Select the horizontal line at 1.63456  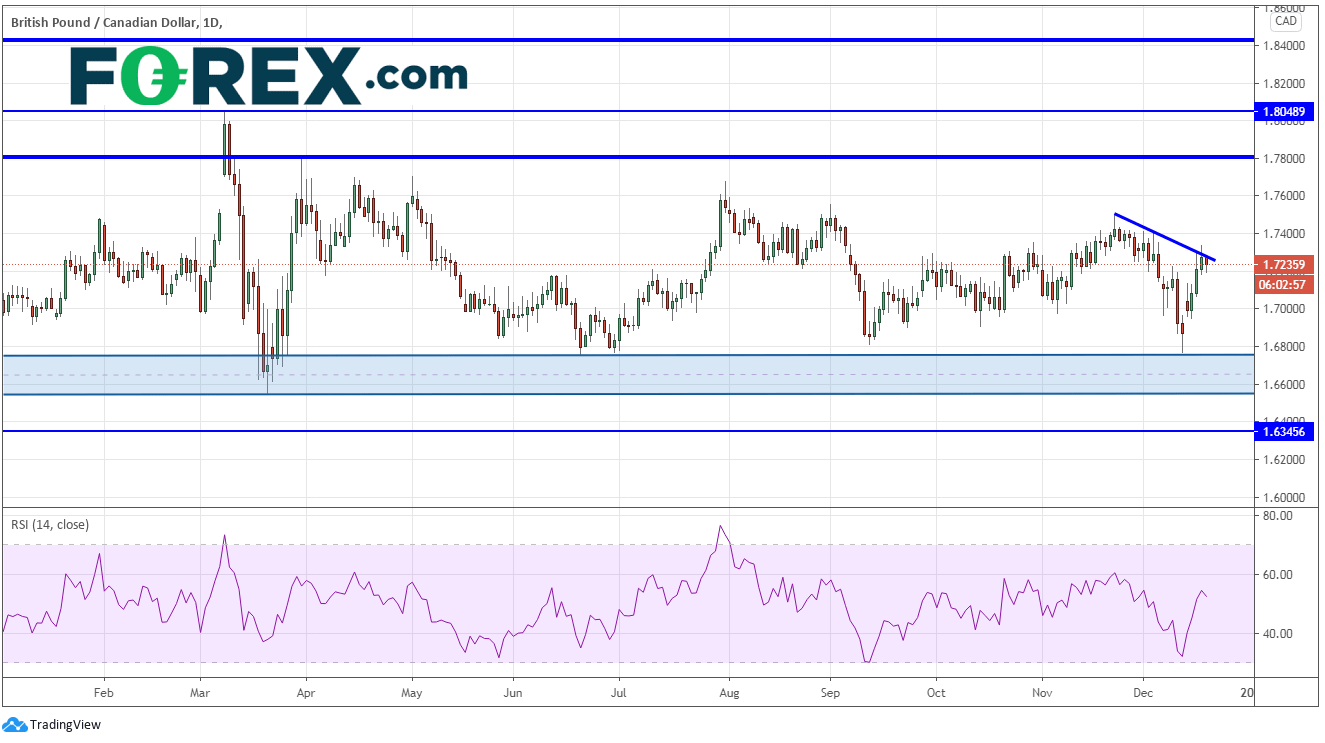point(626,431)
